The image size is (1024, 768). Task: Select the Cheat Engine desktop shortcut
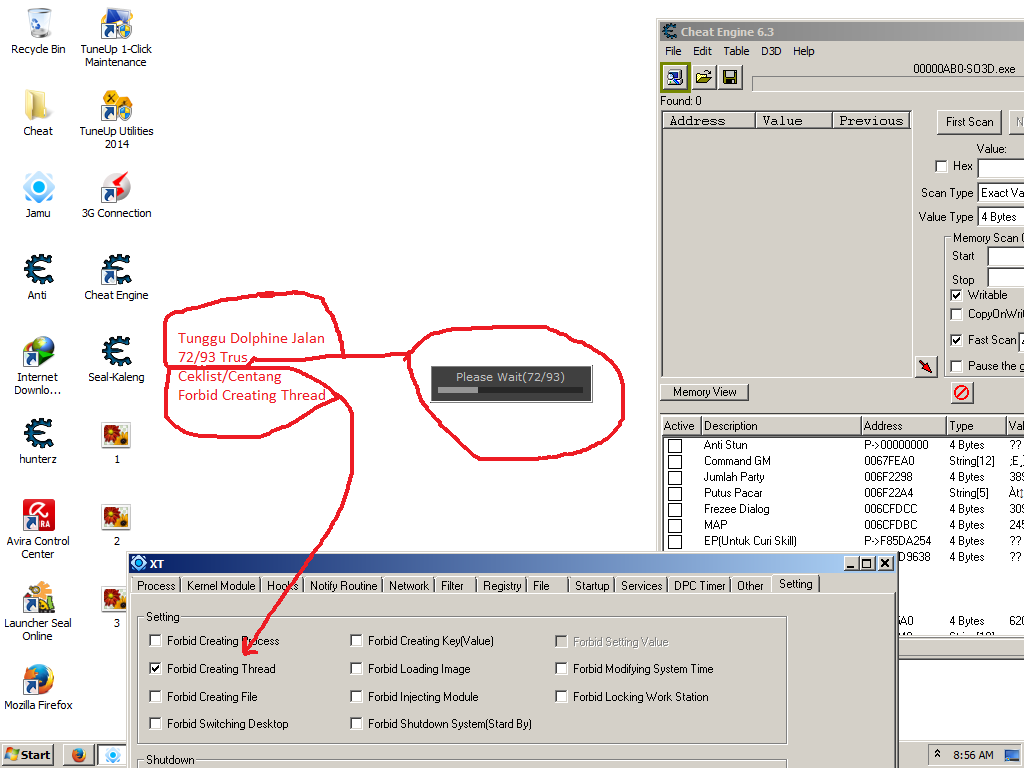[x=116, y=278]
